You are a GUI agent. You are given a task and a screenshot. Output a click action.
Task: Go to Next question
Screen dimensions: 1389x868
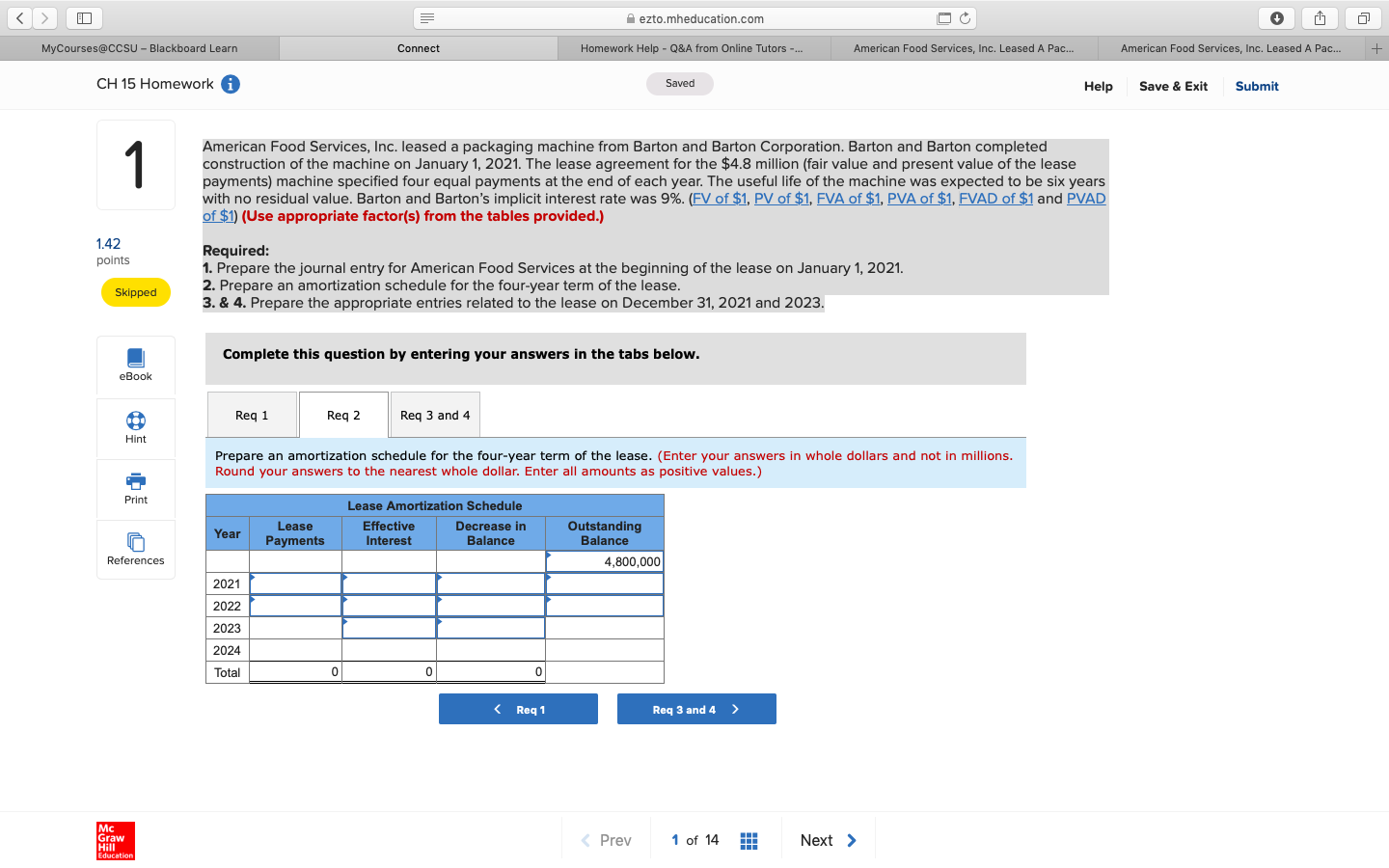click(829, 841)
